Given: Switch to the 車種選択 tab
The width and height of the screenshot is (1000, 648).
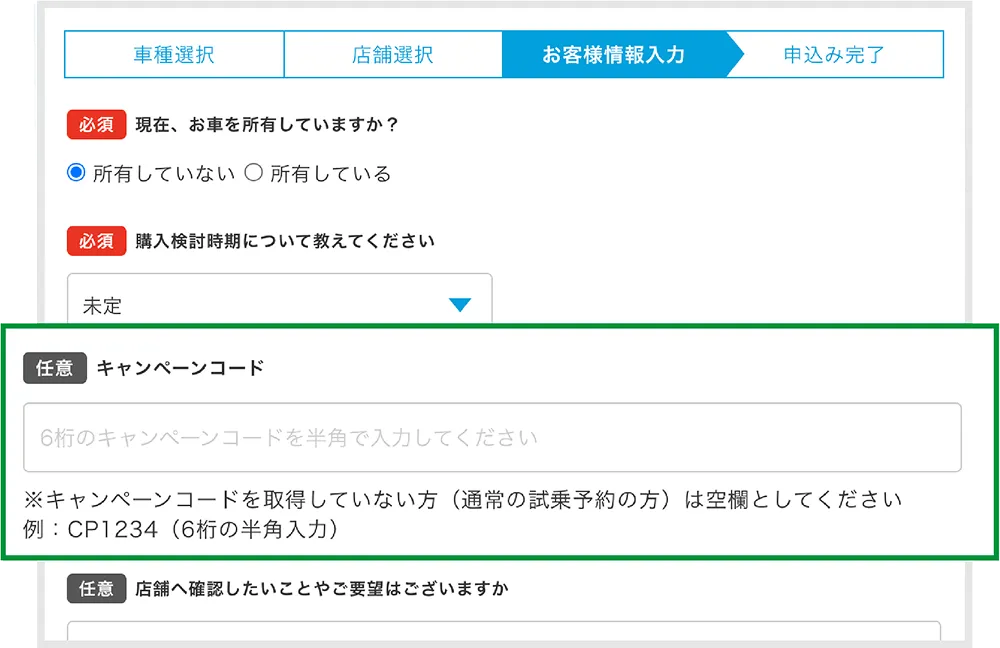Looking at the screenshot, I should 175,55.
